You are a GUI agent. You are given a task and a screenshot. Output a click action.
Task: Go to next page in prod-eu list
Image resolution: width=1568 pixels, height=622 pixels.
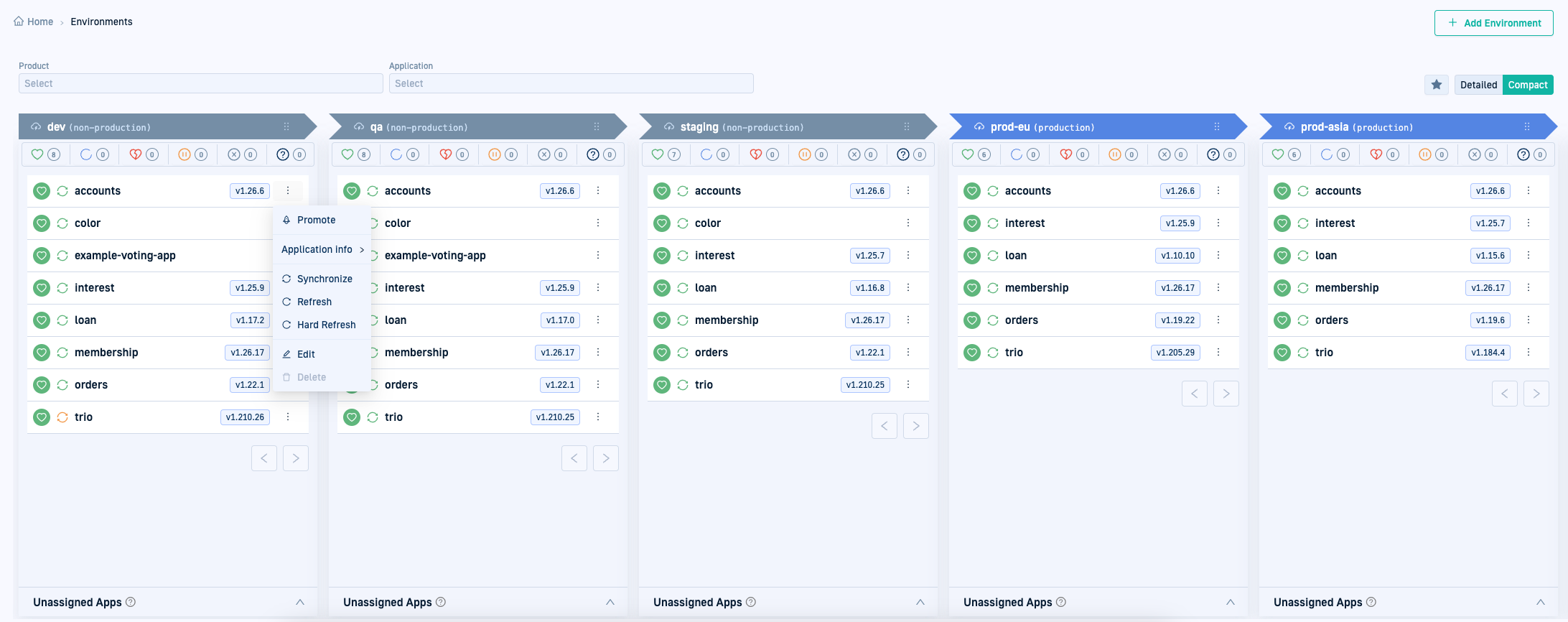click(x=1226, y=394)
